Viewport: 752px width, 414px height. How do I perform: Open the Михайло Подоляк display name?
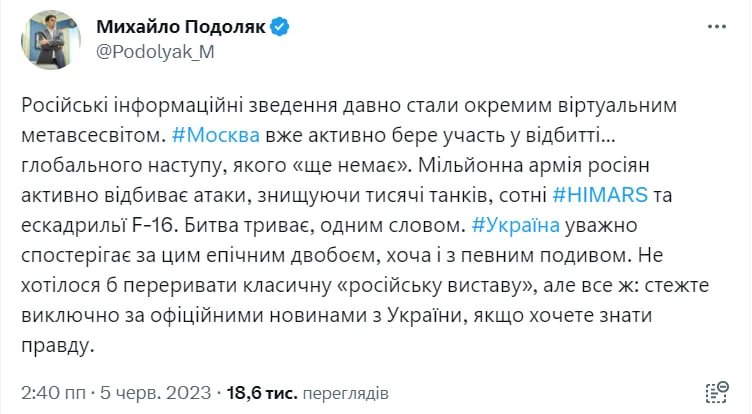click(181, 26)
